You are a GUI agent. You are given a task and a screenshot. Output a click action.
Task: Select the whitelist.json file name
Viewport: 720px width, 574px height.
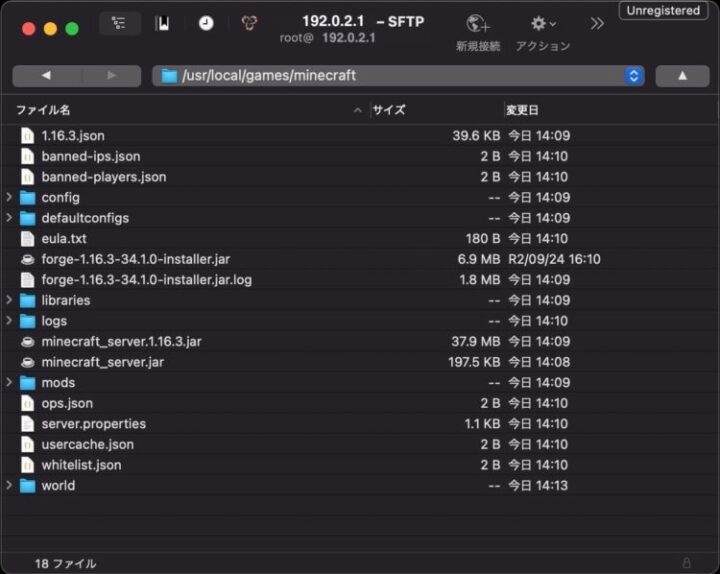81,465
